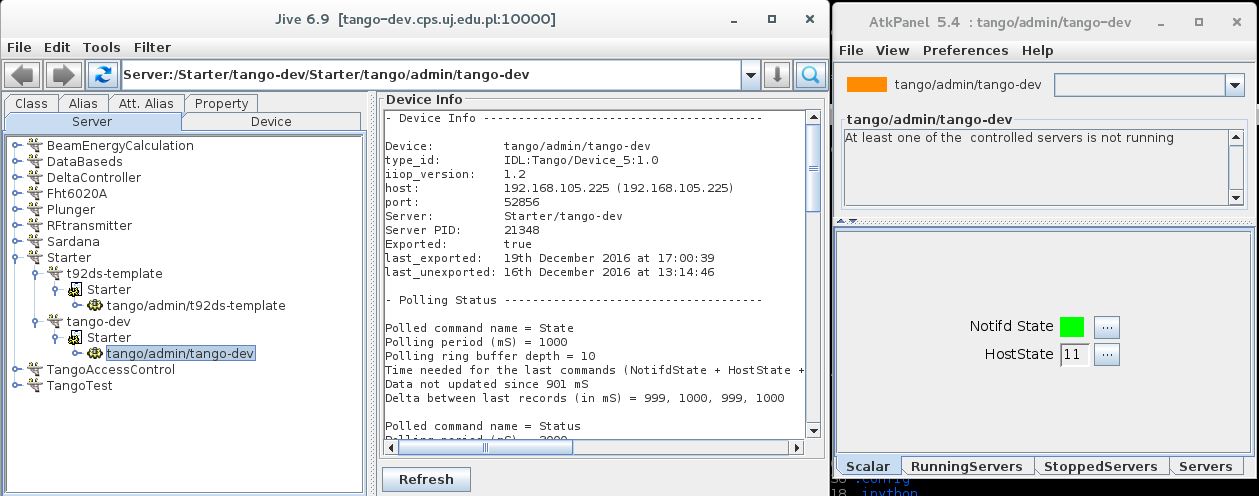Open AtkPanel Preferences menu
Viewport: 1259px width, 496px height.
pyautogui.click(x=965, y=50)
